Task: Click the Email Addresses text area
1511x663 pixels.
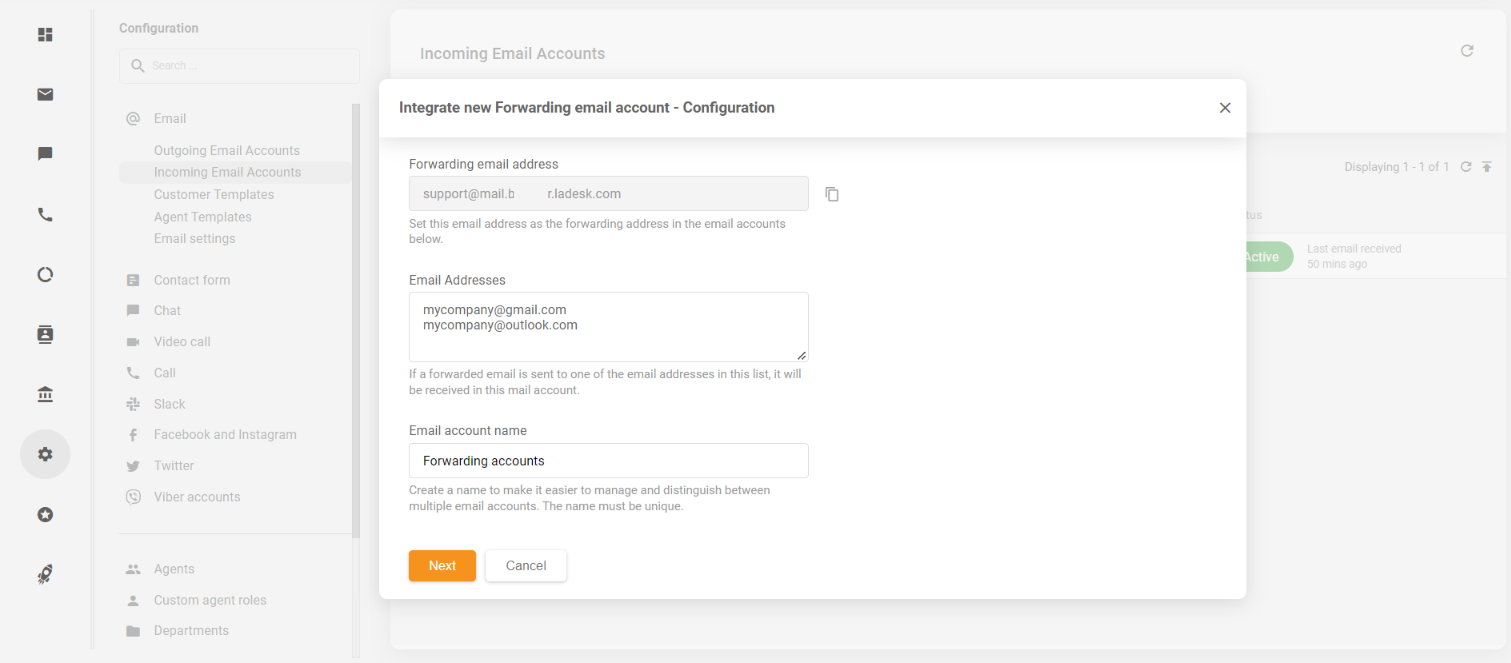Action: [x=608, y=327]
